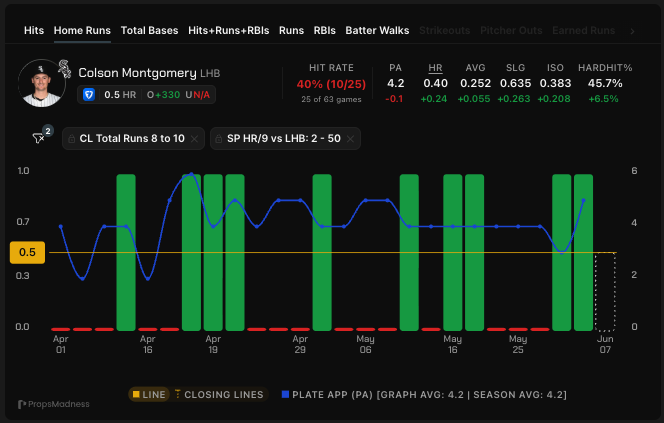Switch to the Runs tab
Screen dimensions: 664x423
[291, 30]
